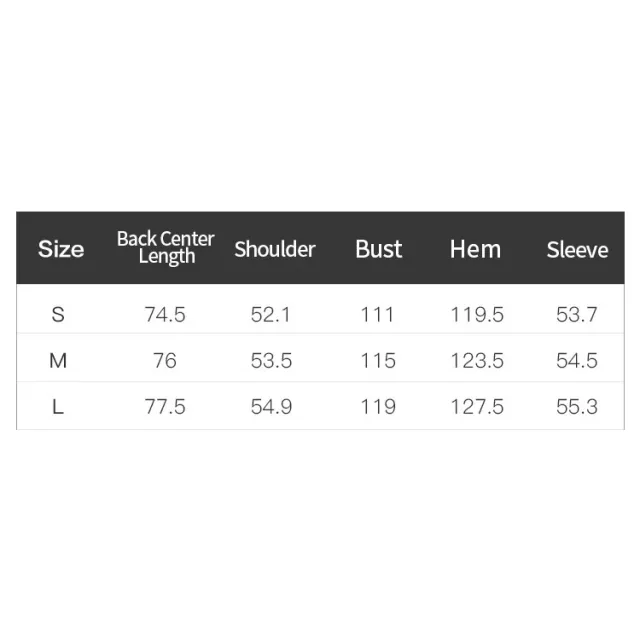Click the 111 bust value
The image size is (640, 640).
click(378, 314)
